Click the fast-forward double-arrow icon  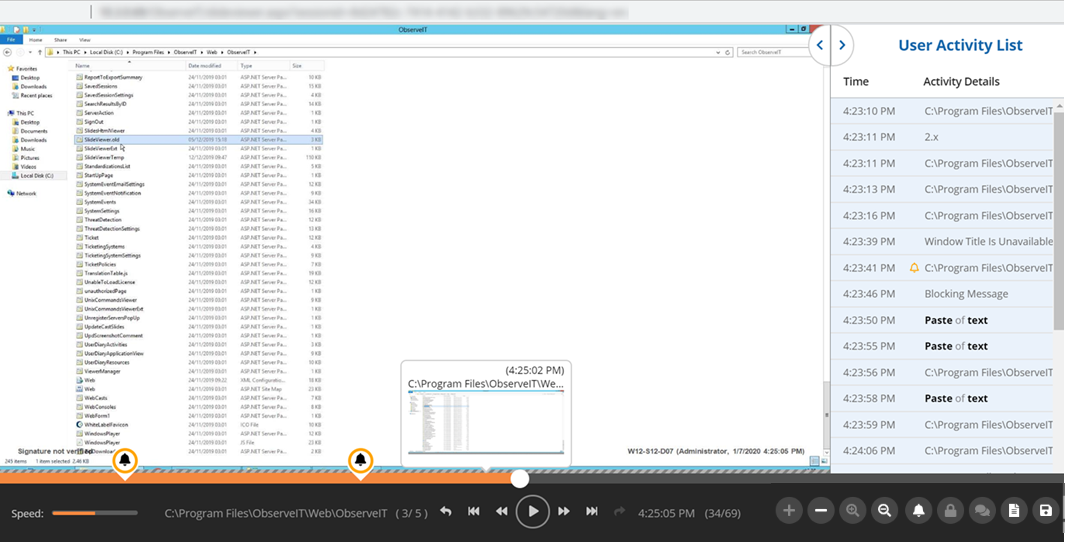coord(564,512)
